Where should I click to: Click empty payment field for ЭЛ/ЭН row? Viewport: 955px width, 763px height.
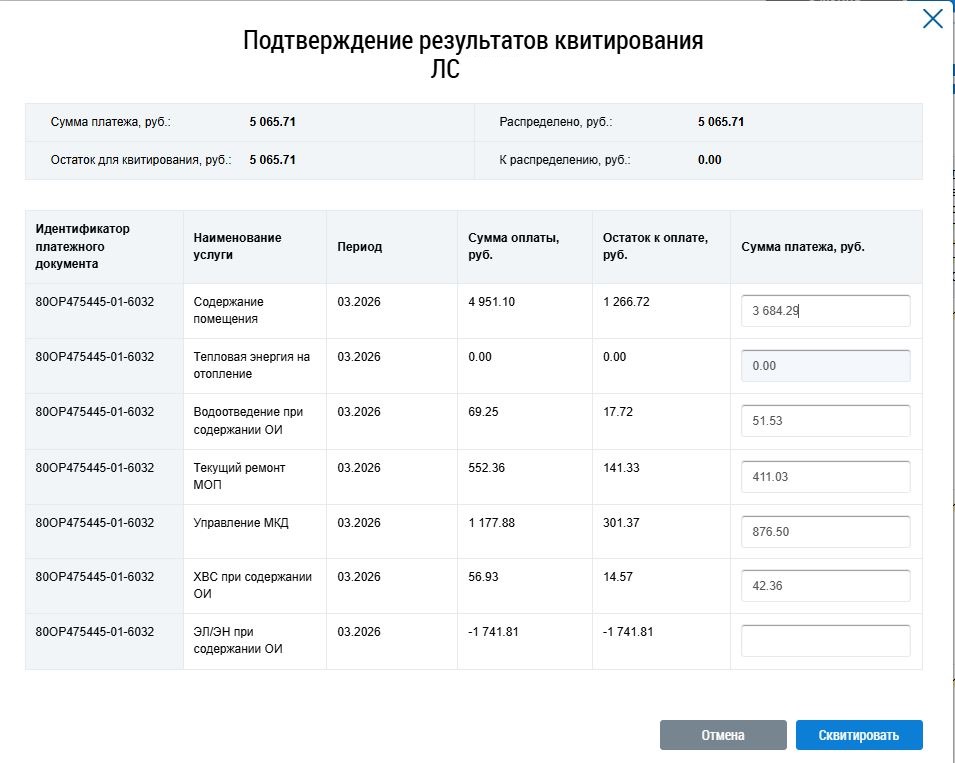[825, 641]
